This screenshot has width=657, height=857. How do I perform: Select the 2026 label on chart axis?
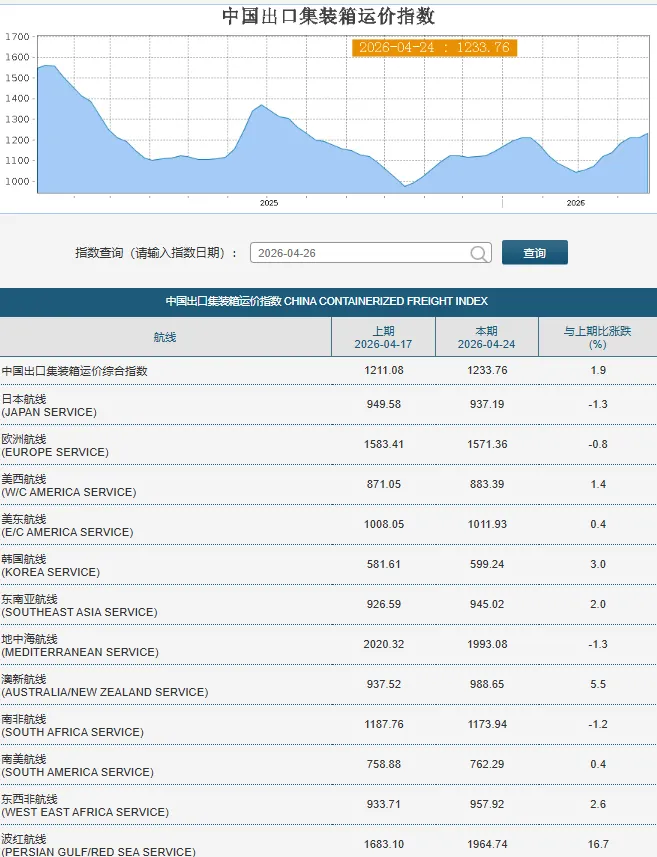[576, 203]
